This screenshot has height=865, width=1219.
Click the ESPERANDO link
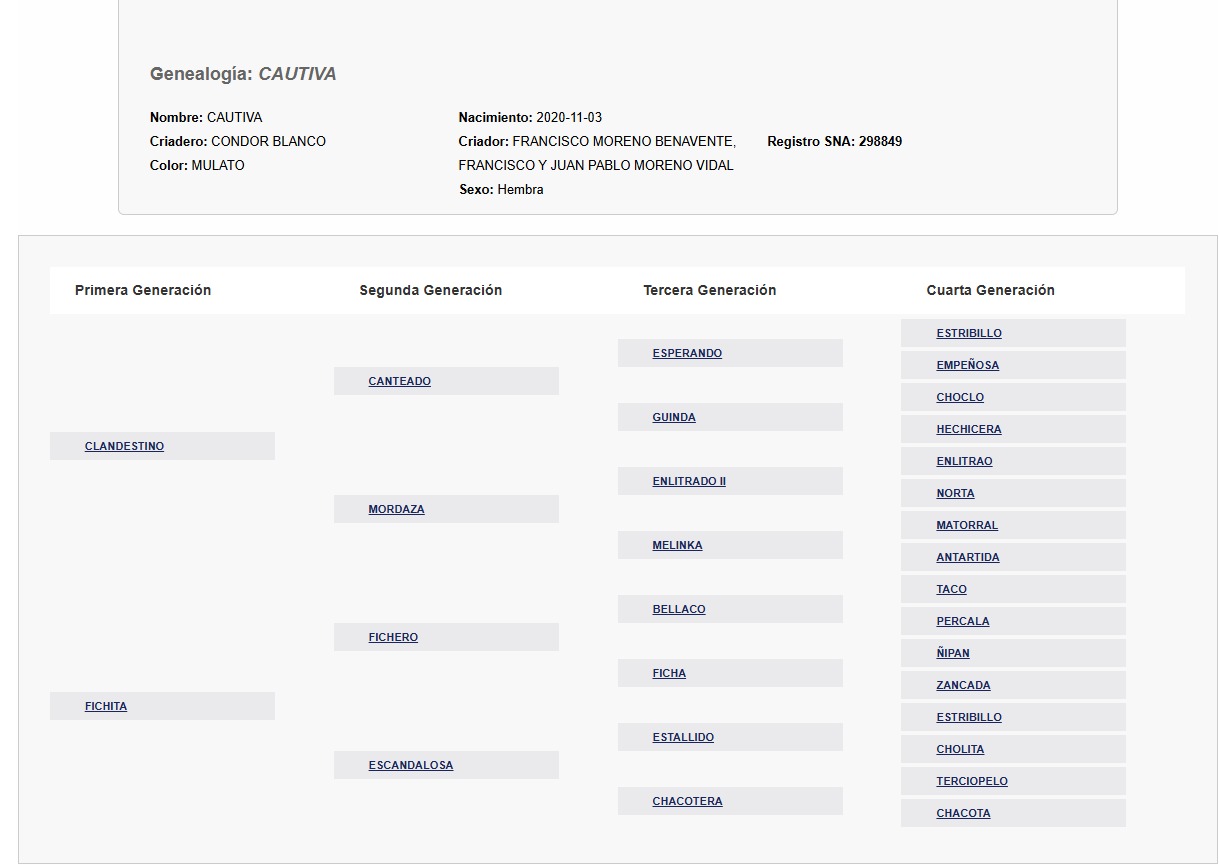click(x=687, y=354)
